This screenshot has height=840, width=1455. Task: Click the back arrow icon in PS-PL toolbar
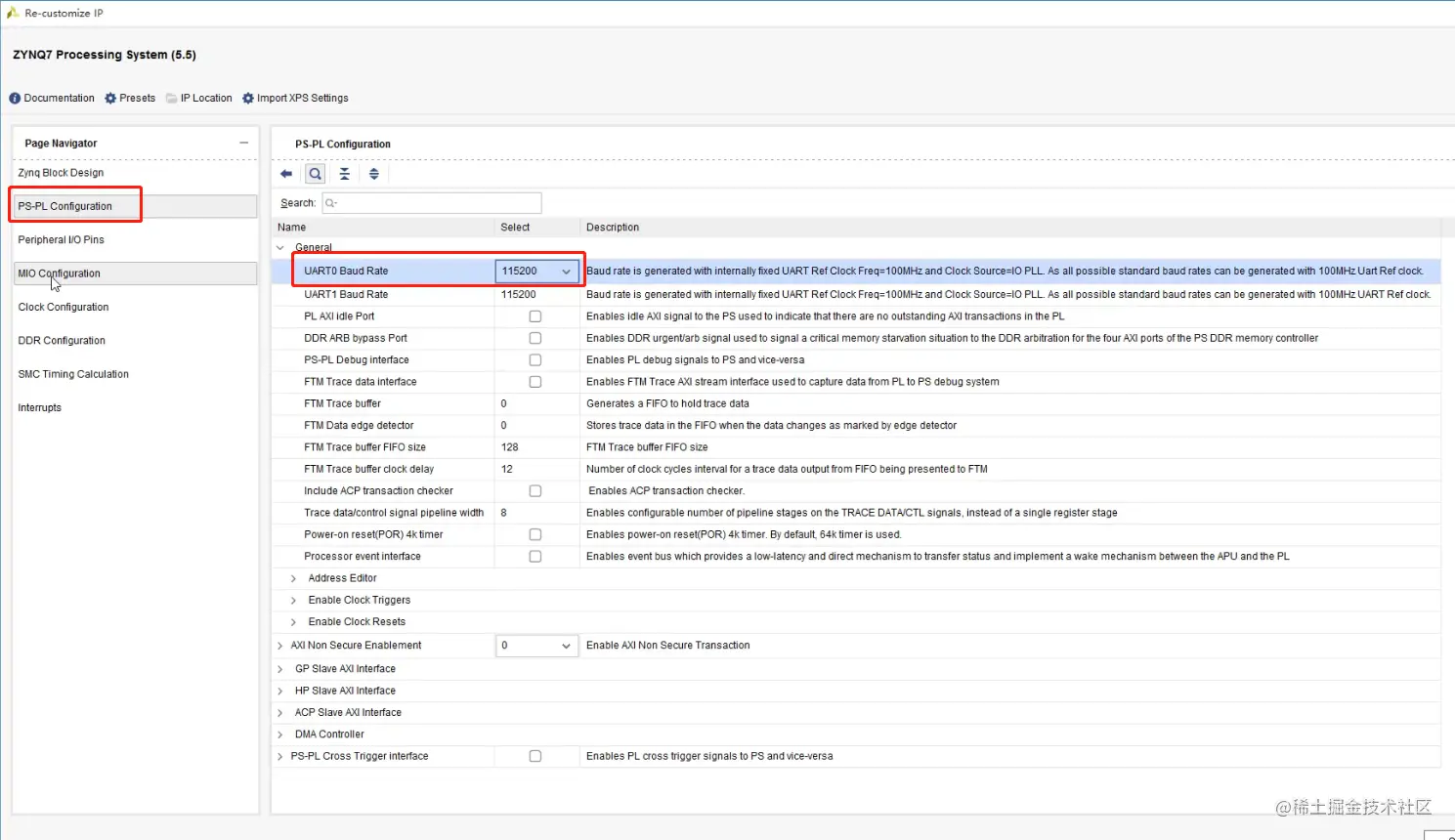pyautogui.click(x=286, y=174)
